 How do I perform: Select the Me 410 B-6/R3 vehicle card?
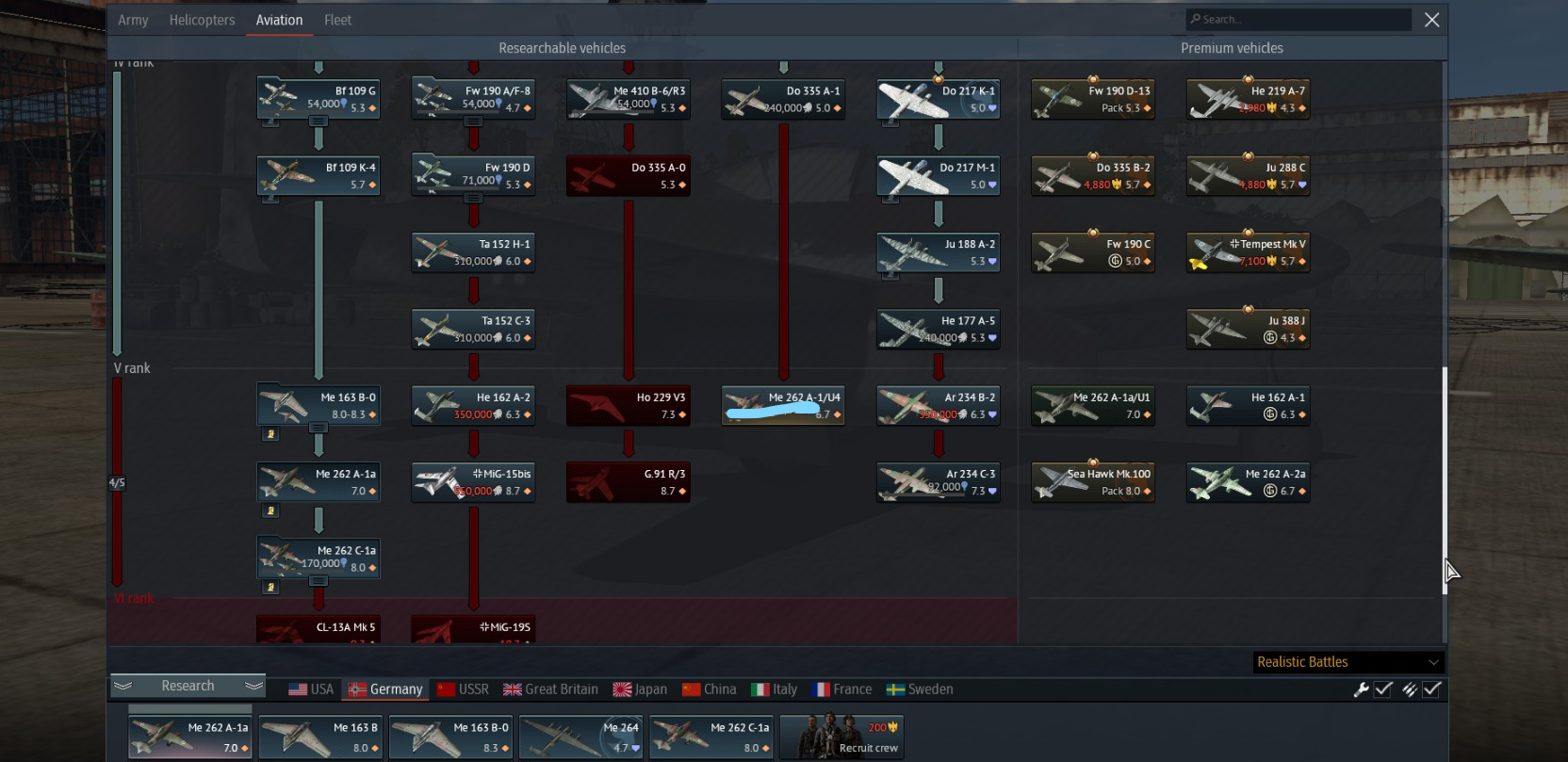[628, 99]
